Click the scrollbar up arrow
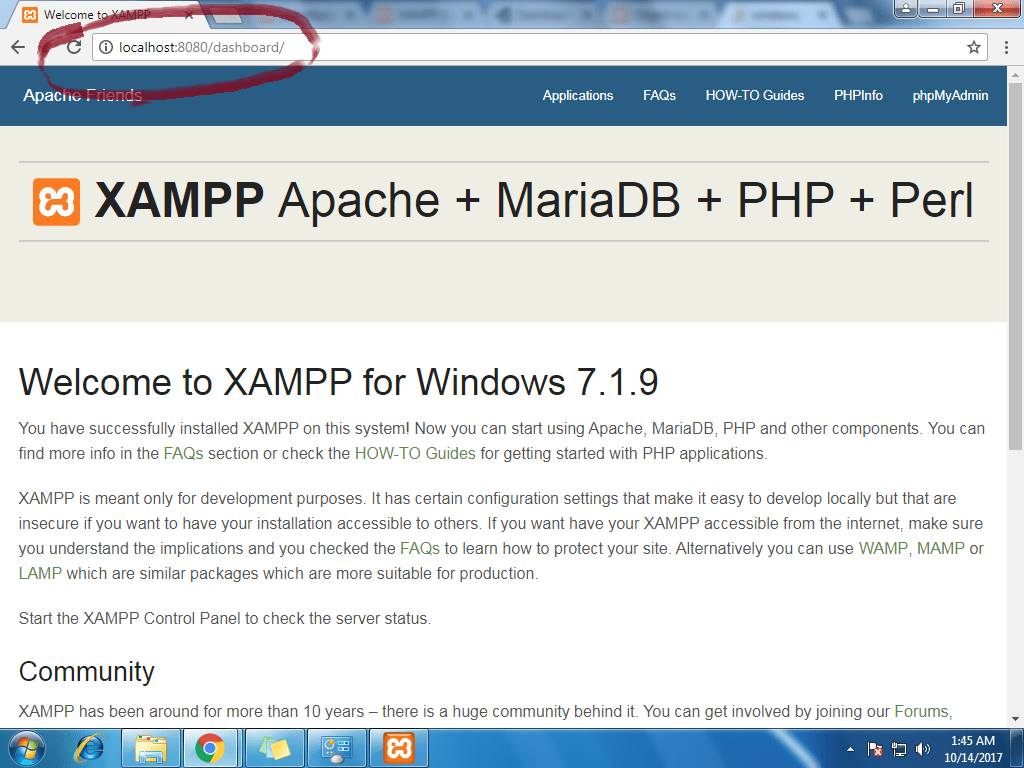Image resolution: width=1024 pixels, height=768 pixels. (1016, 74)
